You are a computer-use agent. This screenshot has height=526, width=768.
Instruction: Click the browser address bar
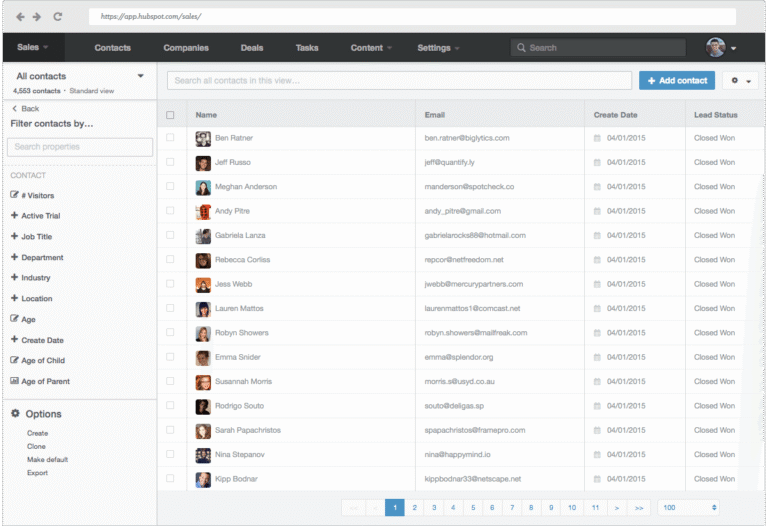(x=412, y=17)
